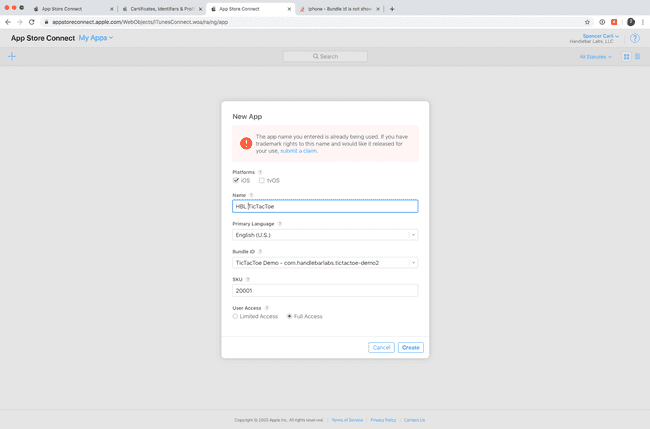The width and height of the screenshot is (650, 429).
Task: Show Name field help icon
Action: pyautogui.click(x=251, y=195)
